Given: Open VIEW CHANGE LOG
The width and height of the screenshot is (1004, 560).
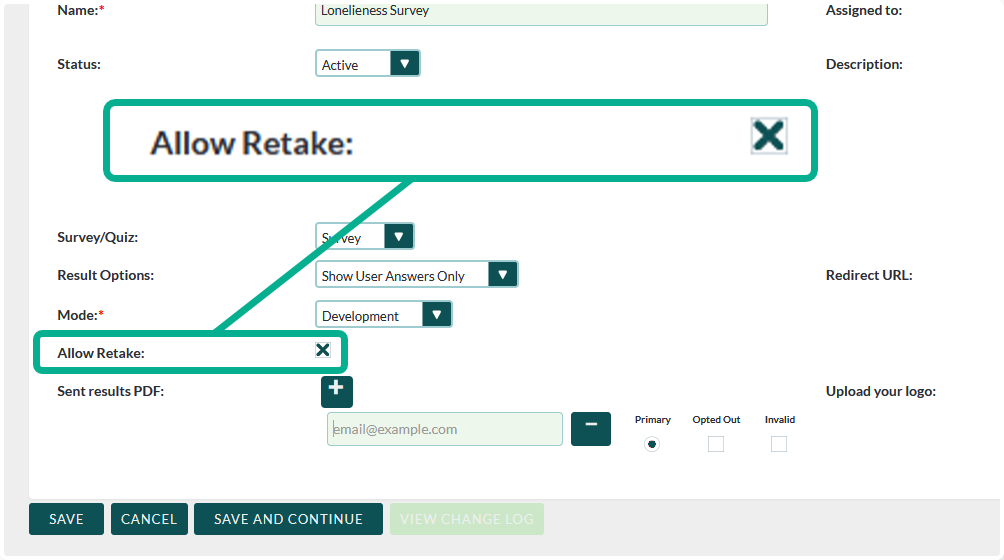Looking at the screenshot, I should coord(467,519).
